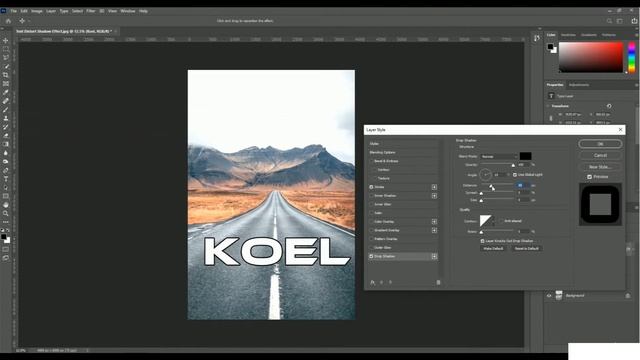Screen dimensions: 640x360
Task: Select the Brush tool
Action: click(6, 109)
